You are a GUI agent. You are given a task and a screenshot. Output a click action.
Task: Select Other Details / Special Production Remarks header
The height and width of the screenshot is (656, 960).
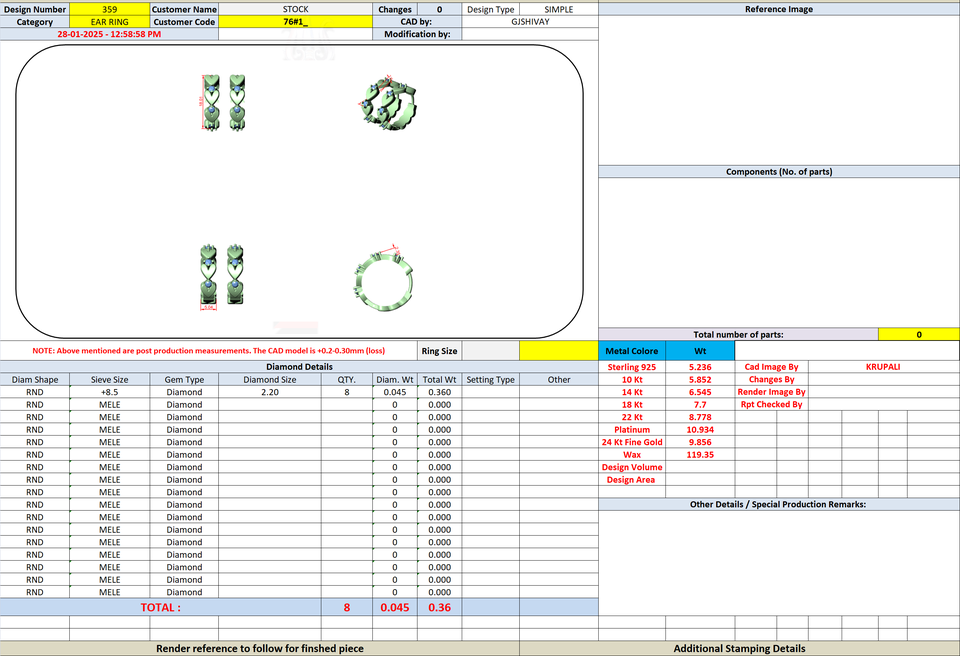[x=779, y=504]
